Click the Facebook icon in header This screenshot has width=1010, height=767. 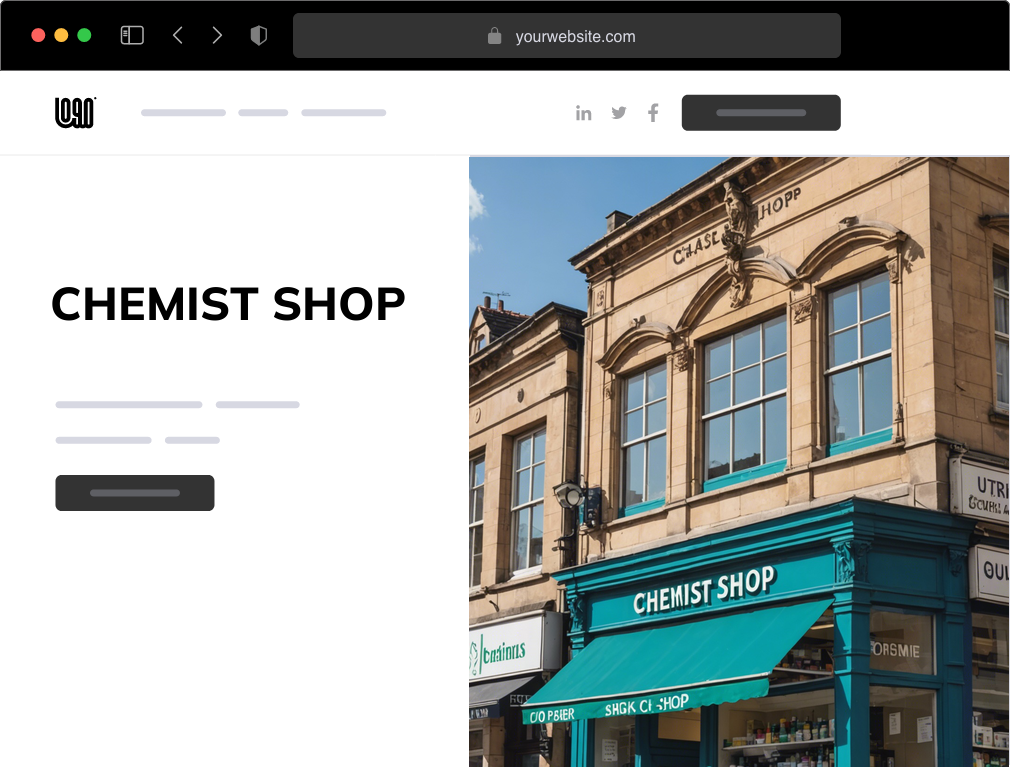[x=653, y=113]
